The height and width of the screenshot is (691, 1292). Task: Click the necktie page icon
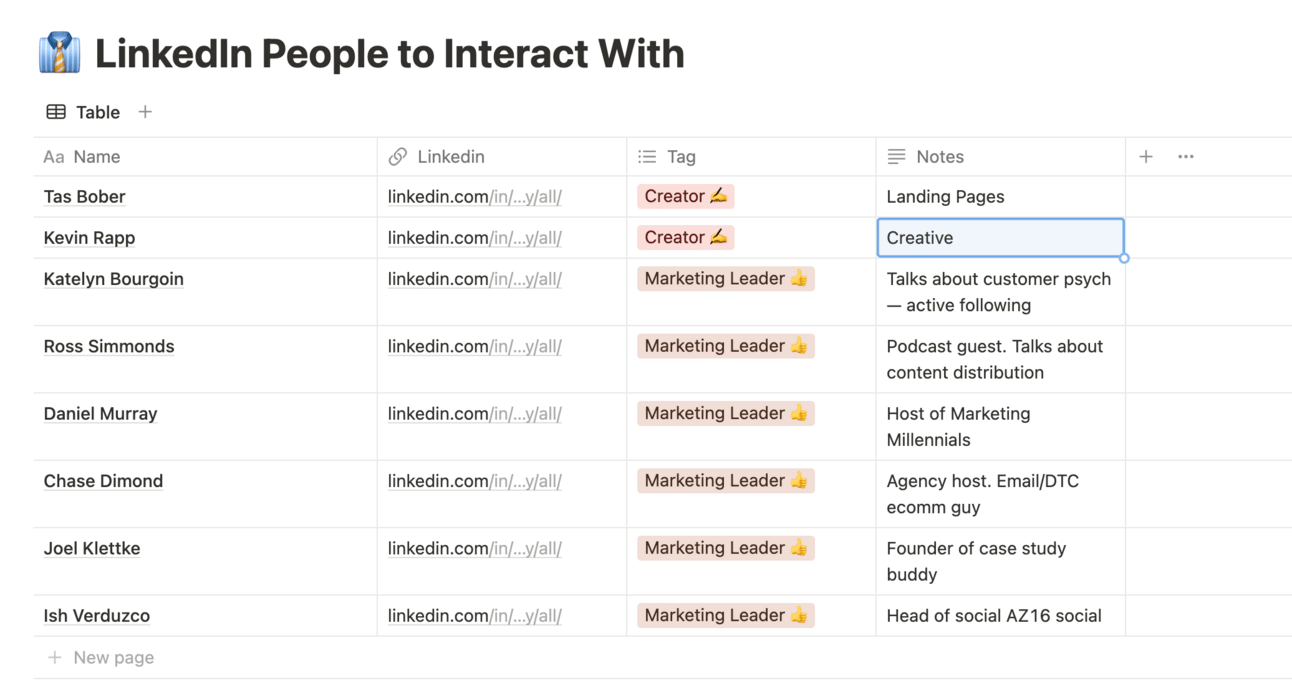tap(59, 53)
